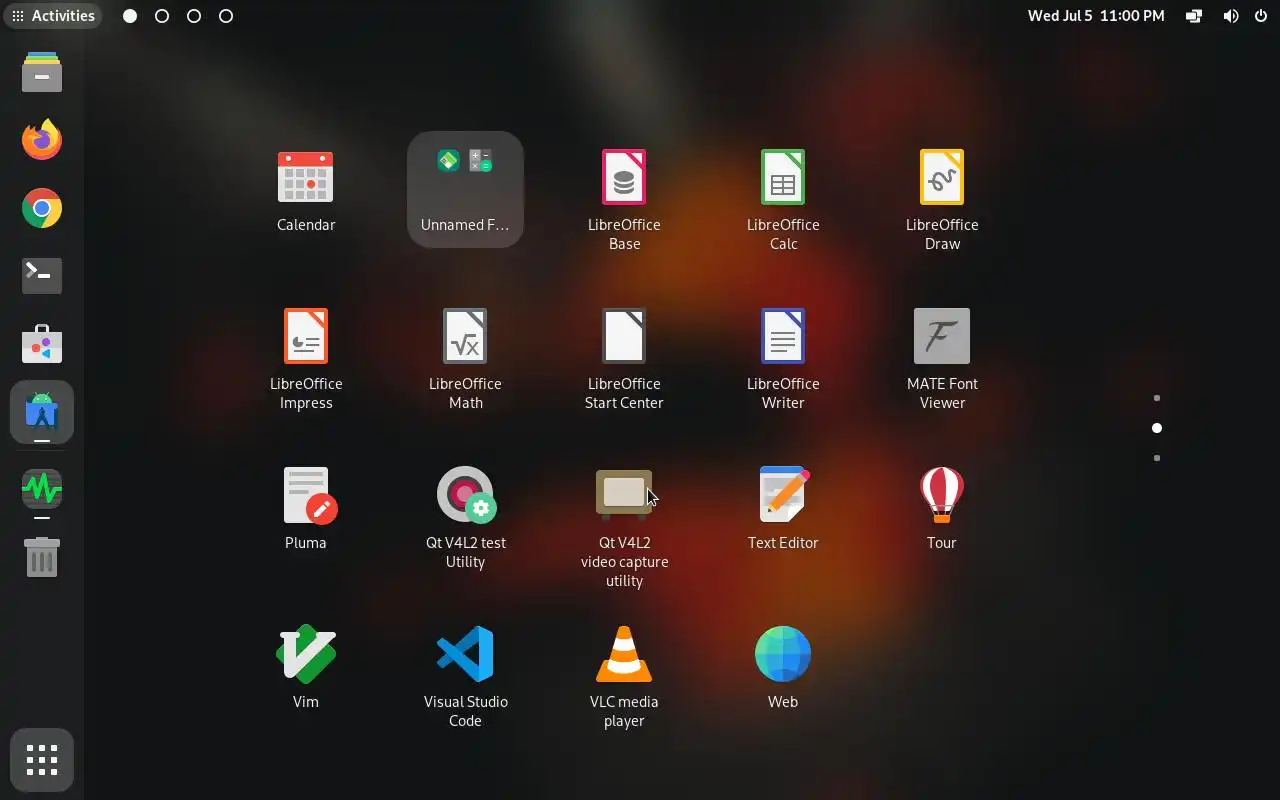Switch to the second workspace indicator
Image resolution: width=1280 pixels, height=800 pixels.
click(162, 16)
